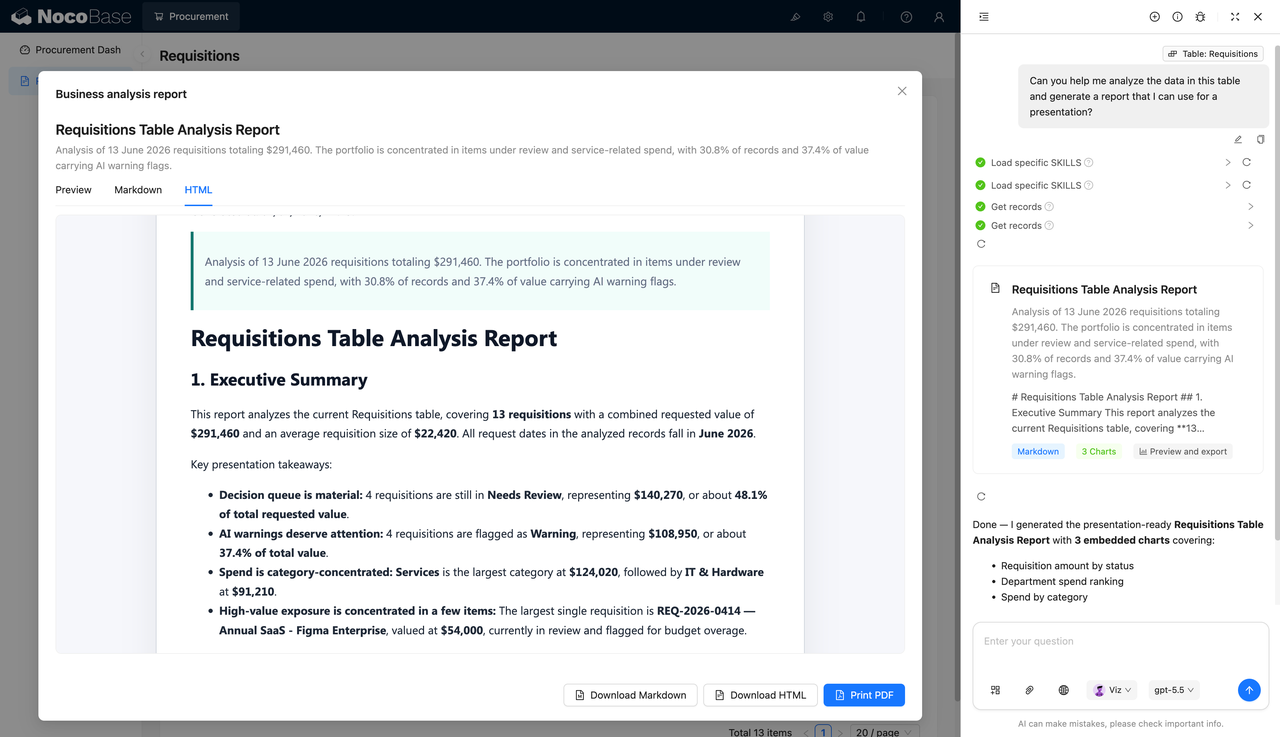
Task: Send the message with the blue arrow button
Action: pyautogui.click(x=1249, y=690)
